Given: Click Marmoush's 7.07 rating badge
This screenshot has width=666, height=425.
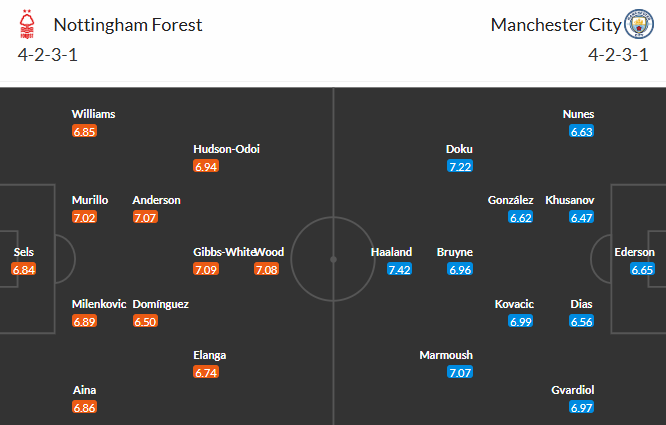Looking at the screenshot, I should tap(460, 373).
